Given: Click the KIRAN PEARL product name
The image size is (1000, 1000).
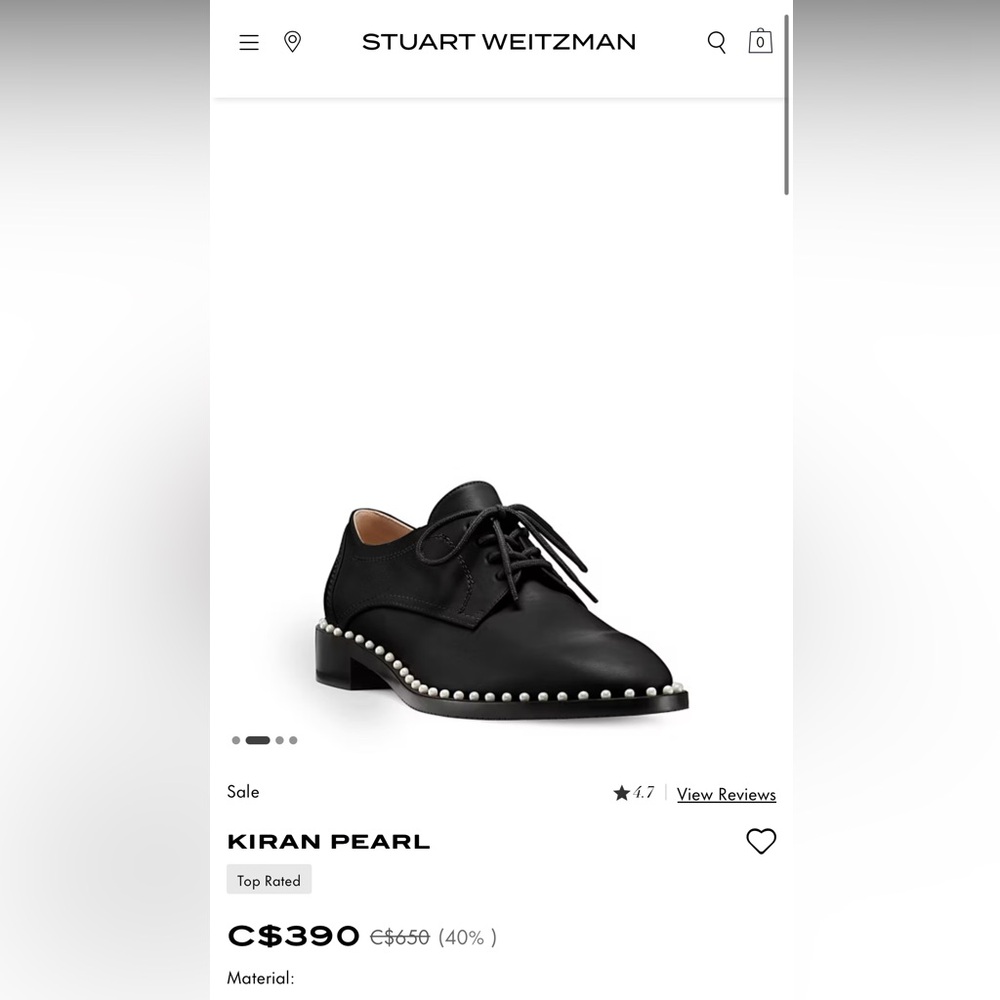Looking at the screenshot, I should [x=328, y=841].
